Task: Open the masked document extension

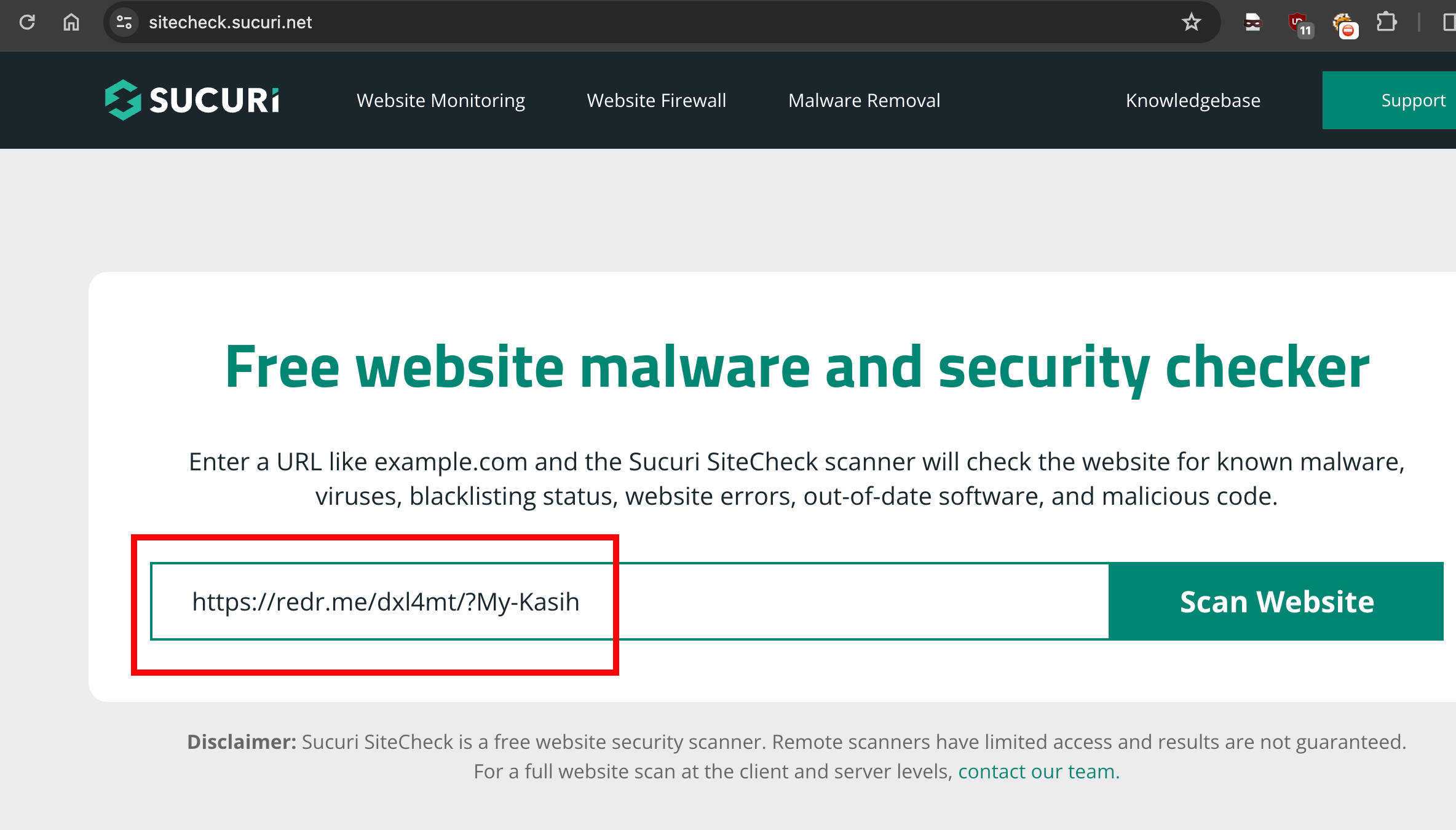Action: pos(1252,23)
